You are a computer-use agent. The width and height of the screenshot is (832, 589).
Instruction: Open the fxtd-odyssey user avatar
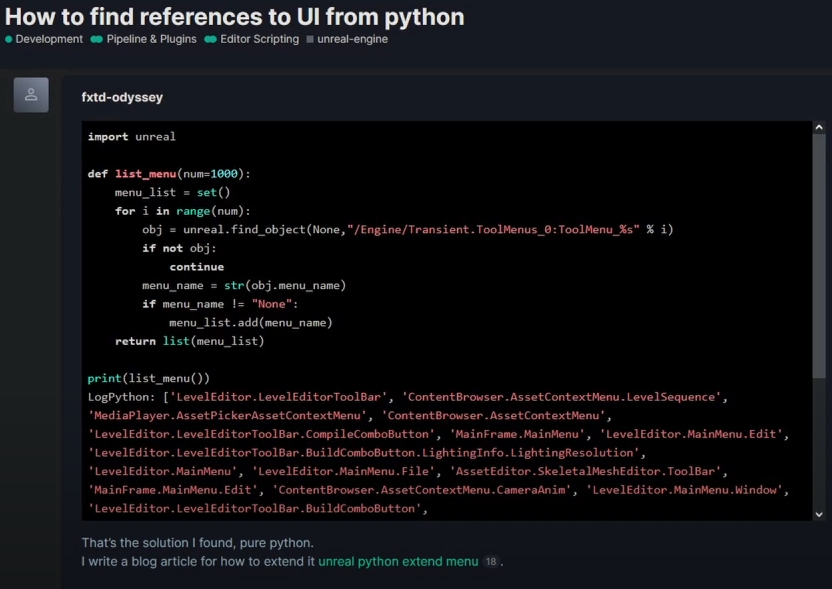click(31, 95)
